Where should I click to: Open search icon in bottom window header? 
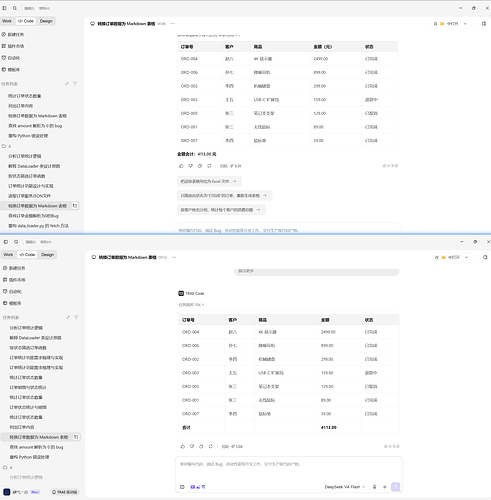[x=16, y=242]
